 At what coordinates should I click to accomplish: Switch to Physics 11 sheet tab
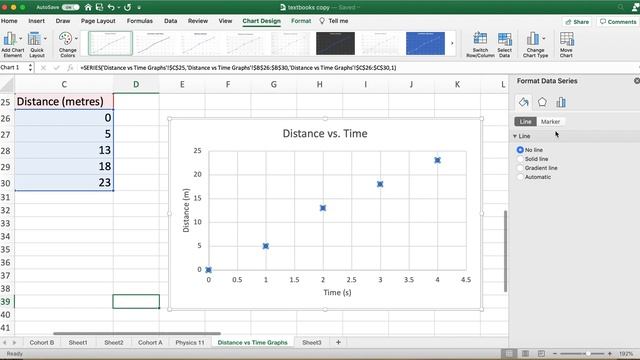tap(189, 342)
